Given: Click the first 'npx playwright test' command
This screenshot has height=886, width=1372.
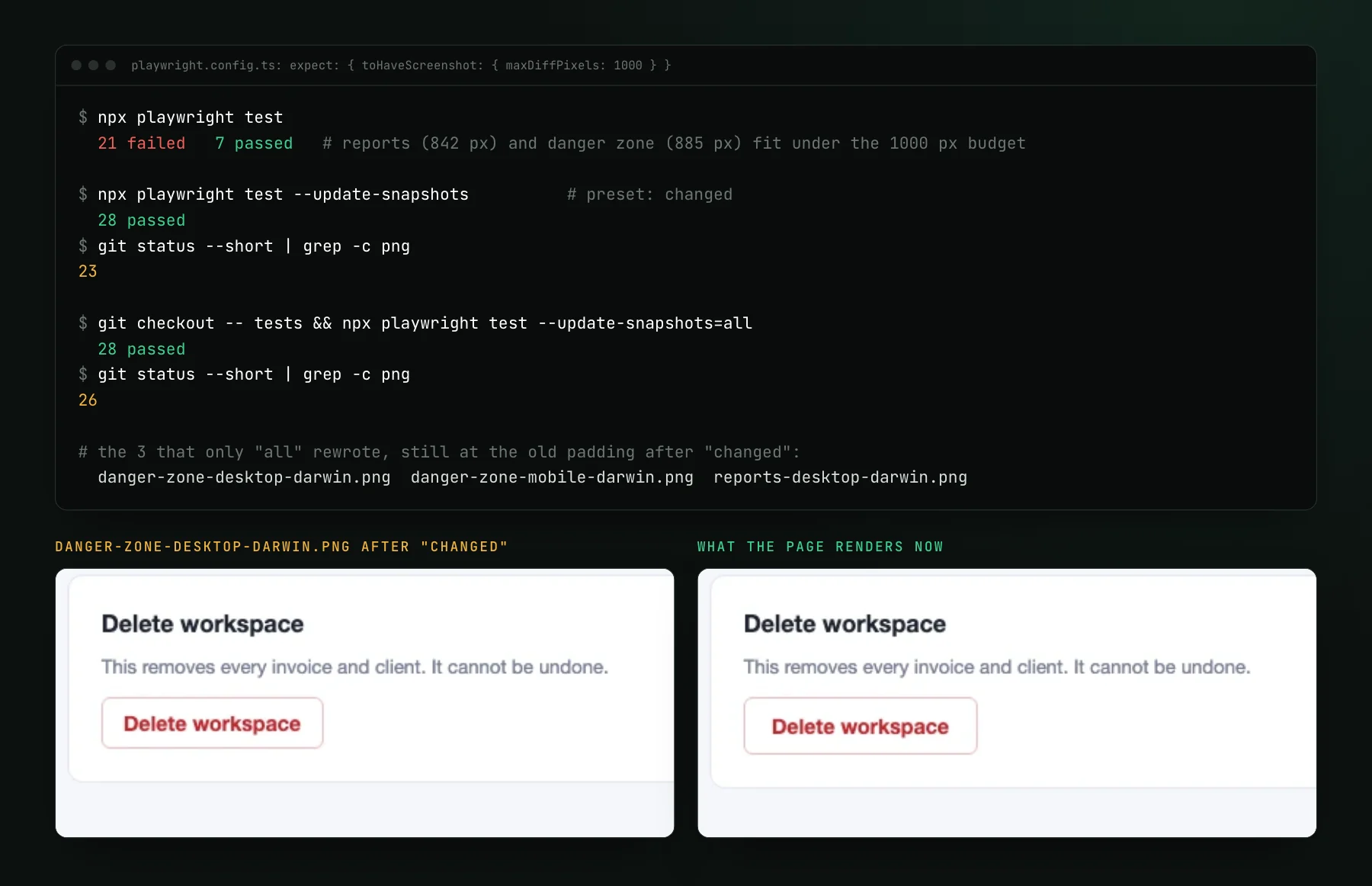Looking at the screenshot, I should pos(191,117).
